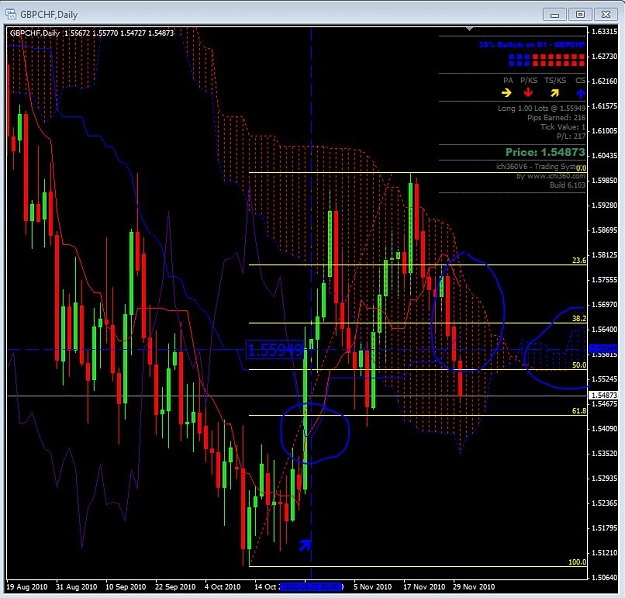Viewport: 625px width, 598px height.
Task: Maximize the GBPCHF,Daily chart window
Action: coord(580,15)
